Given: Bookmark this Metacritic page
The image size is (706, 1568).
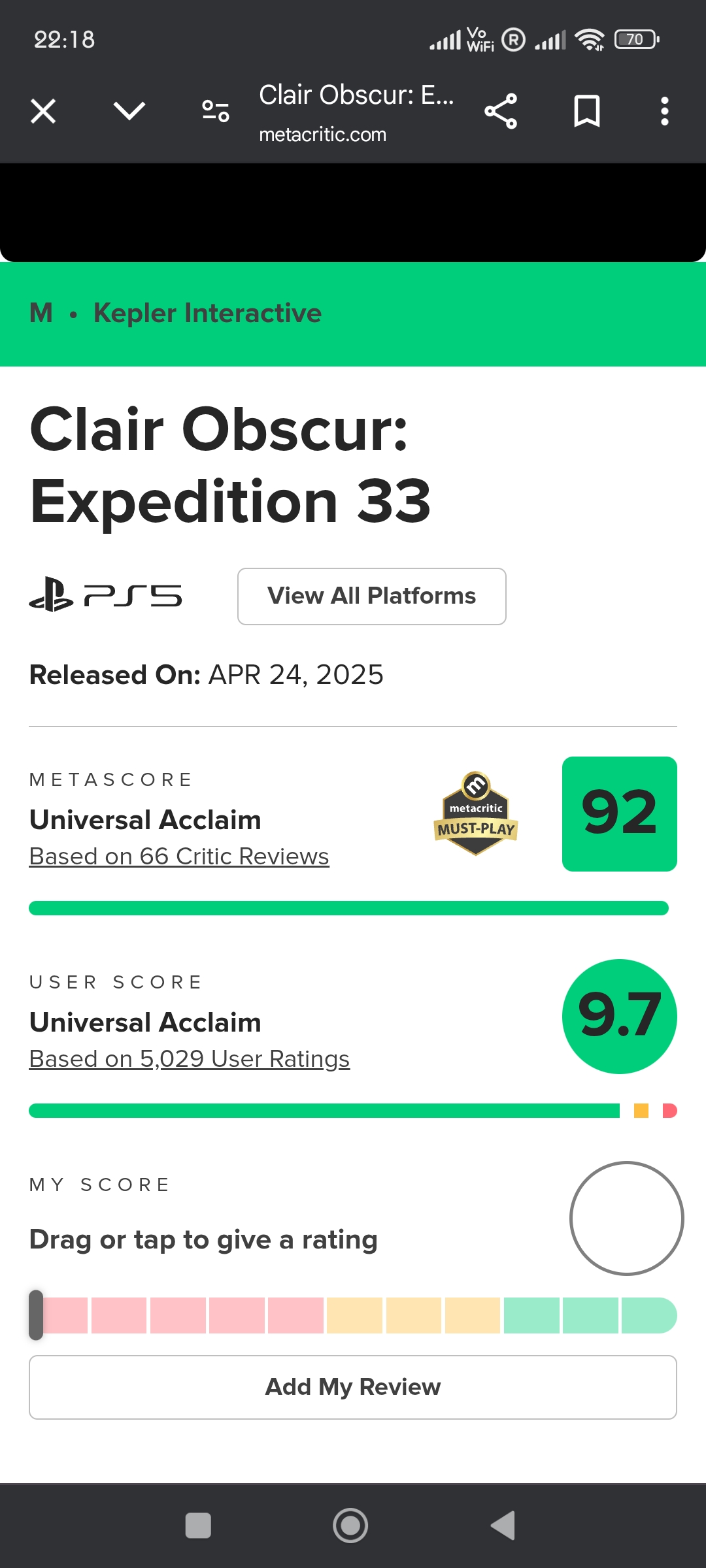Looking at the screenshot, I should [x=586, y=111].
